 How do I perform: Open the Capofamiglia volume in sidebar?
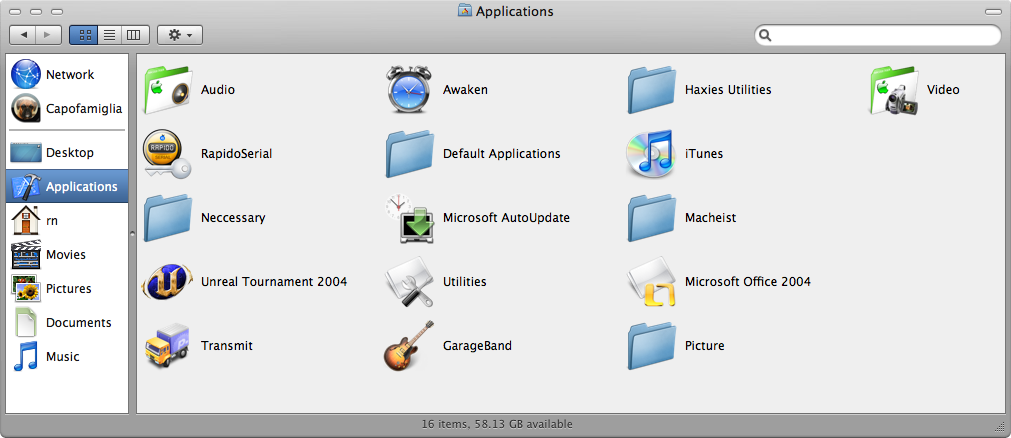67,108
